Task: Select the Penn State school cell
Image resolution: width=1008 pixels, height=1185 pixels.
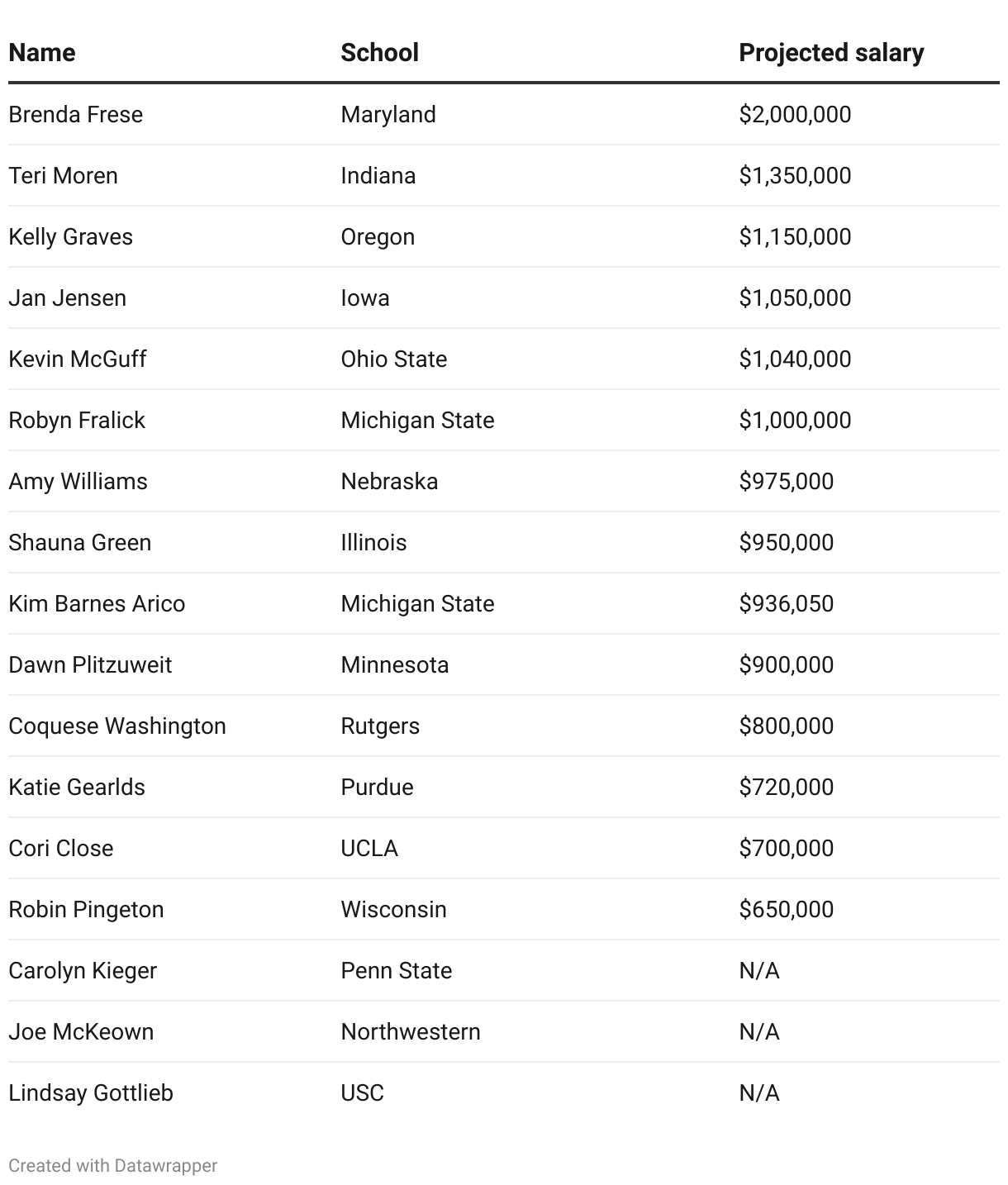Action: click(396, 970)
